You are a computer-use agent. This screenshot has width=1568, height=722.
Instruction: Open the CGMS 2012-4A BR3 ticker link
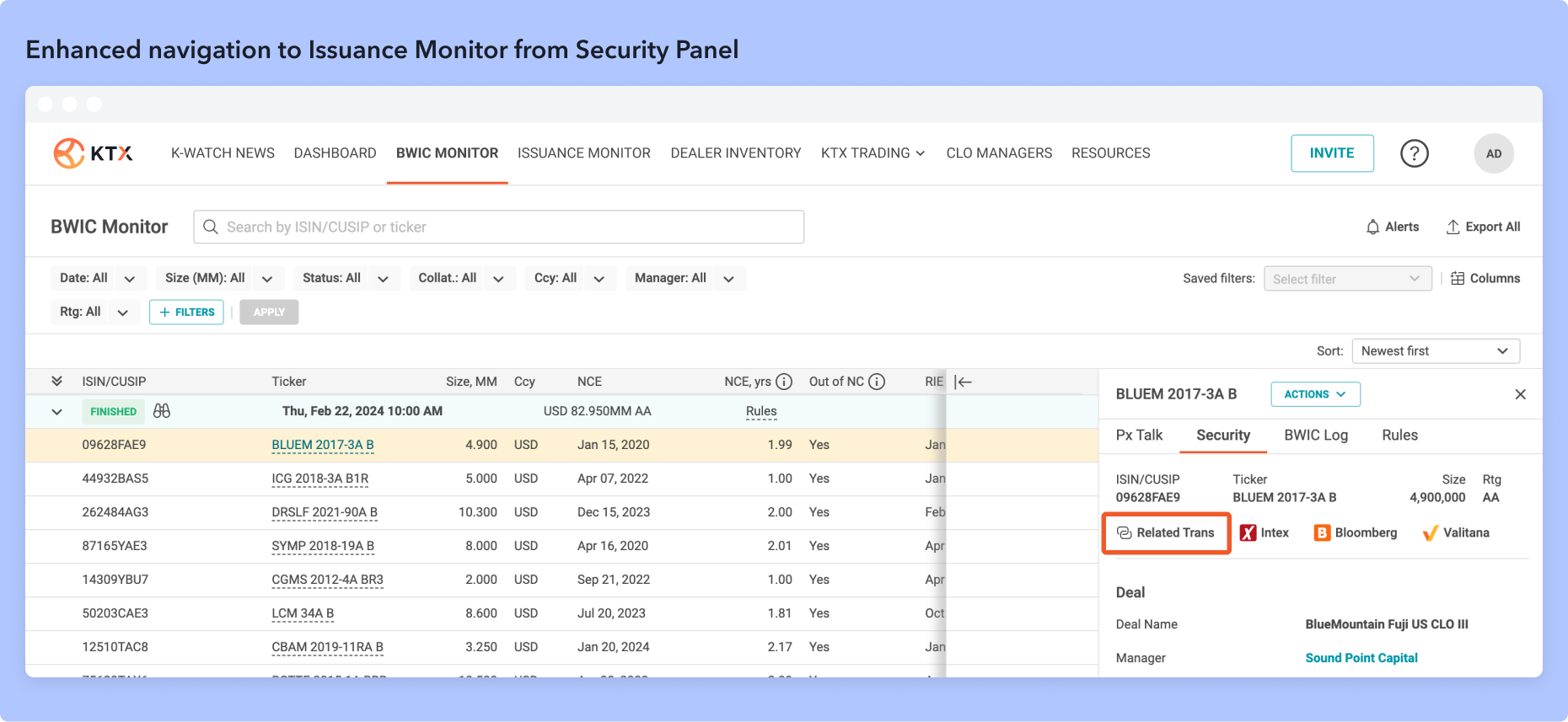[327, 580]
